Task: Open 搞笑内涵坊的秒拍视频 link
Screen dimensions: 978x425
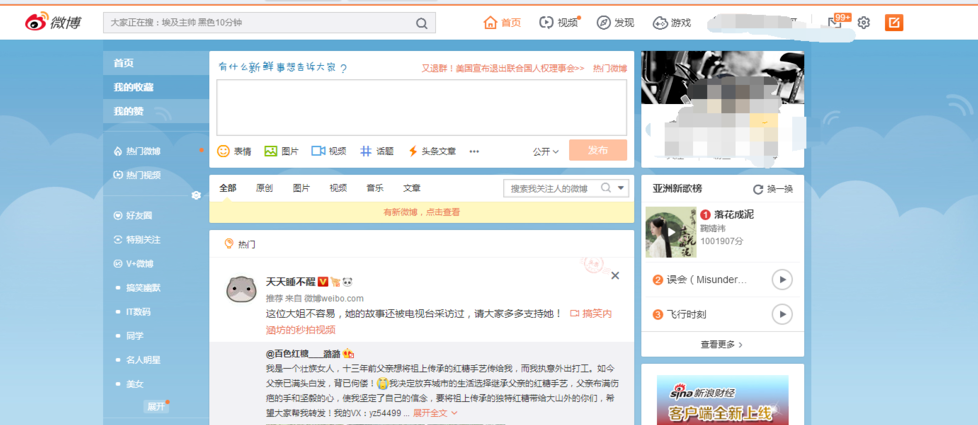Action: pyautogui.click(x=438, y=321)
